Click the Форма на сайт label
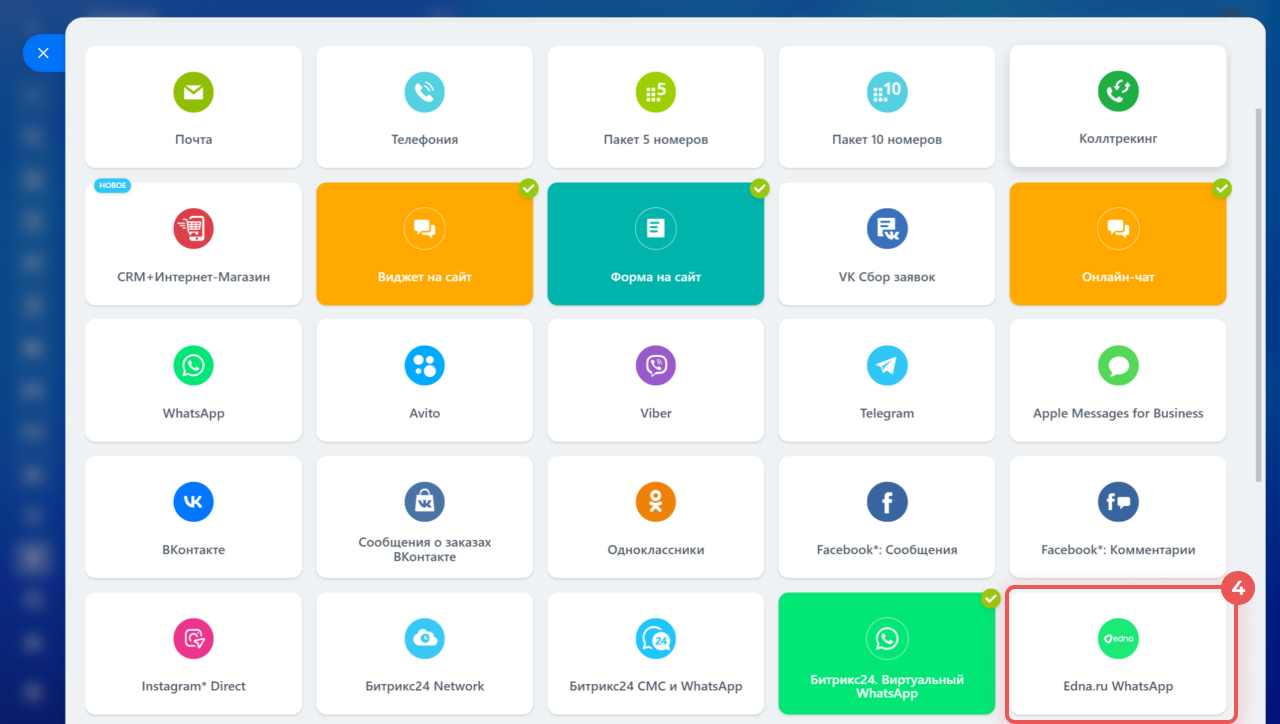The image size is (1280, 724). (x=656, y=277)
